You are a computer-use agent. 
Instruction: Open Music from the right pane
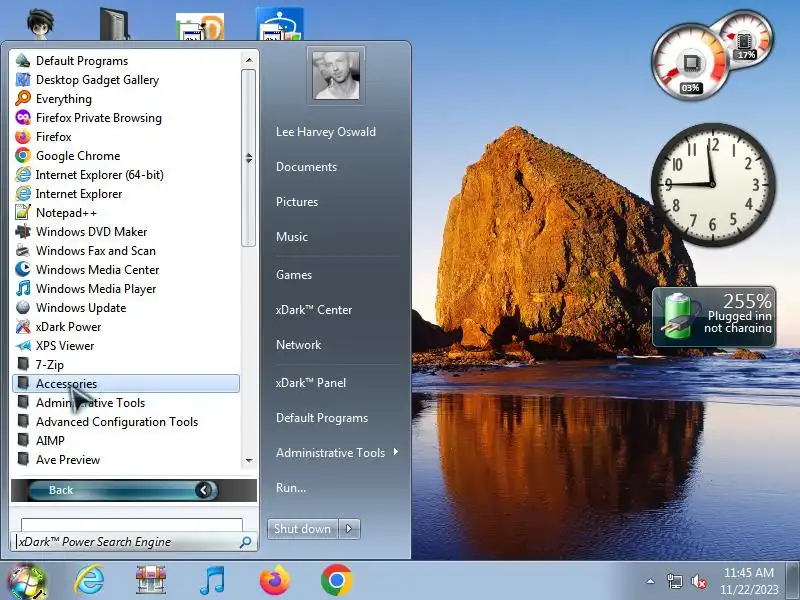click(x=291, y=237)
